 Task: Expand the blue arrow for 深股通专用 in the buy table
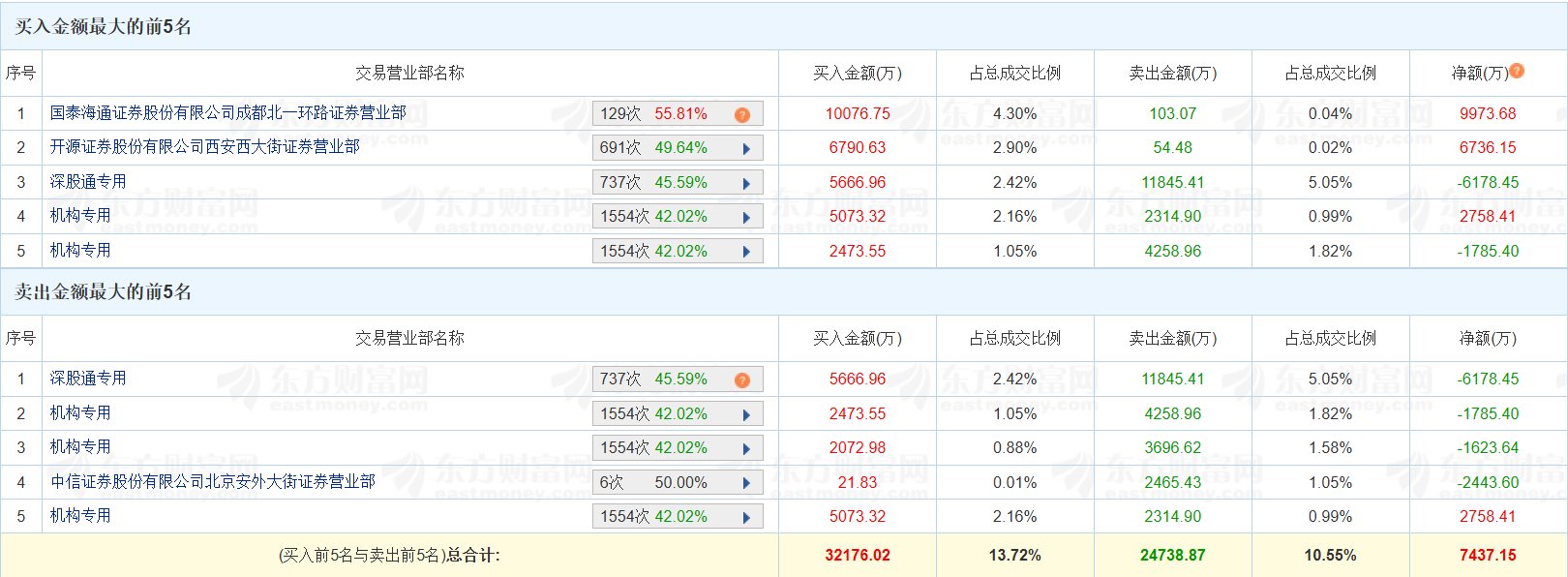[x=746, y=183]
